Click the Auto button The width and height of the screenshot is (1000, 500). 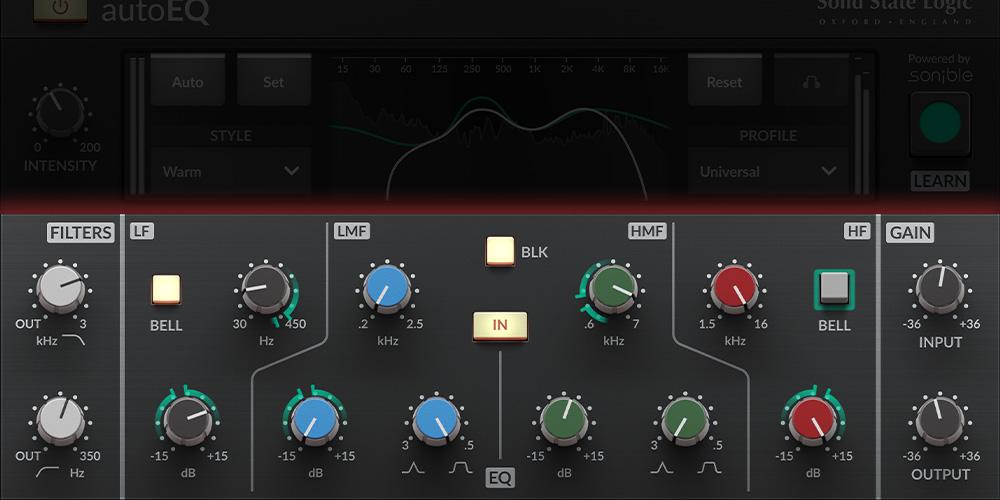point(187,82)
